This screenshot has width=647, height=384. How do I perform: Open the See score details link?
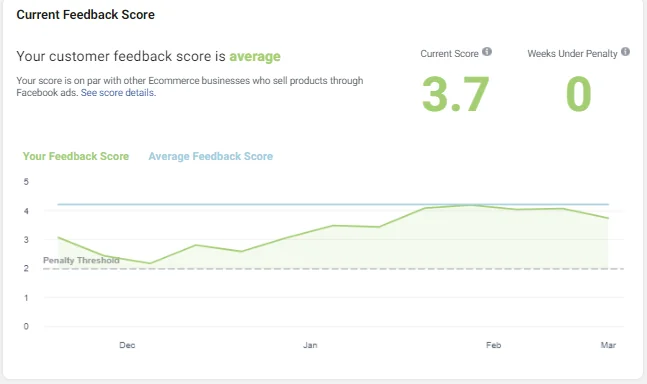point(118,93)
